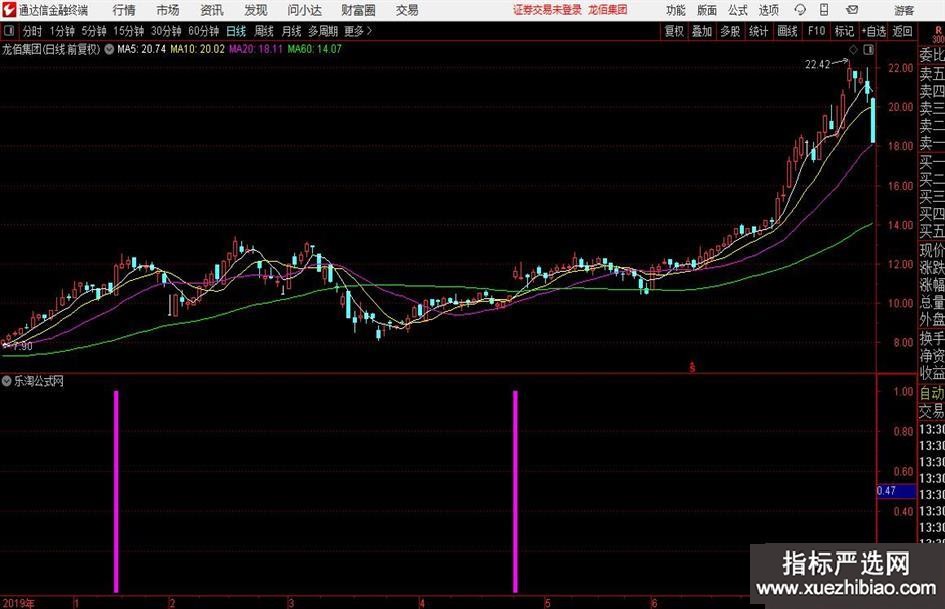Viewport: 945px width, 609px height.
Task: Click the Tongdaxin red logo icon
Action: click(9, 10)
